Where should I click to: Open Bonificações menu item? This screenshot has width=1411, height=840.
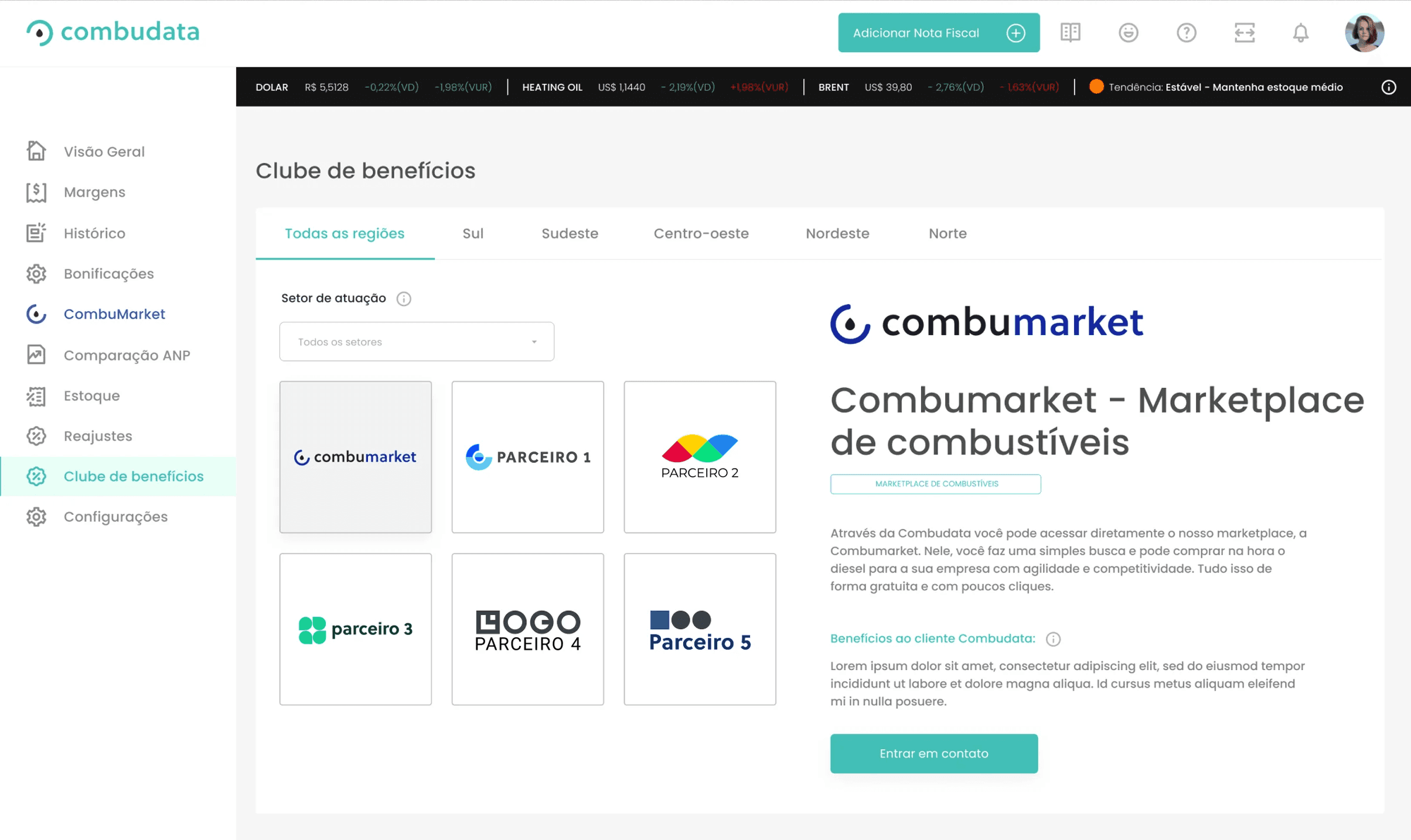coord(108,274)
